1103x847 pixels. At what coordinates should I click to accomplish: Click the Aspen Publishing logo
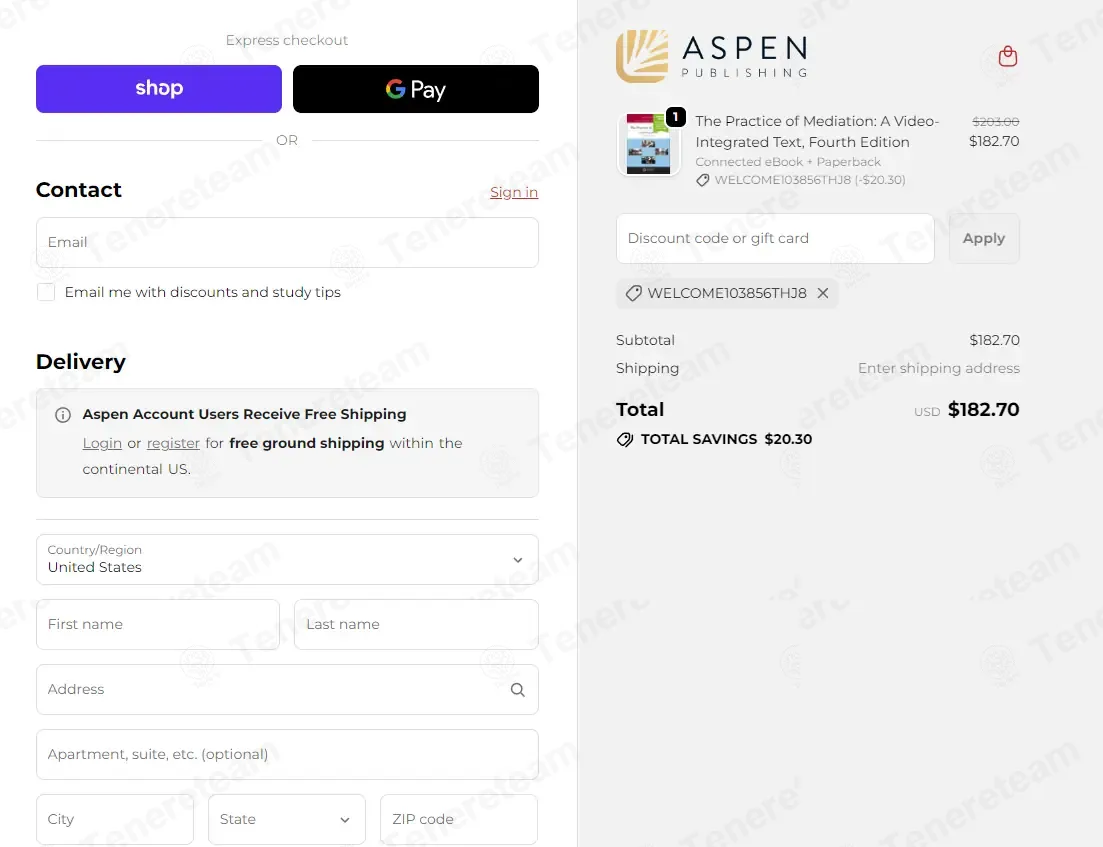711,56
